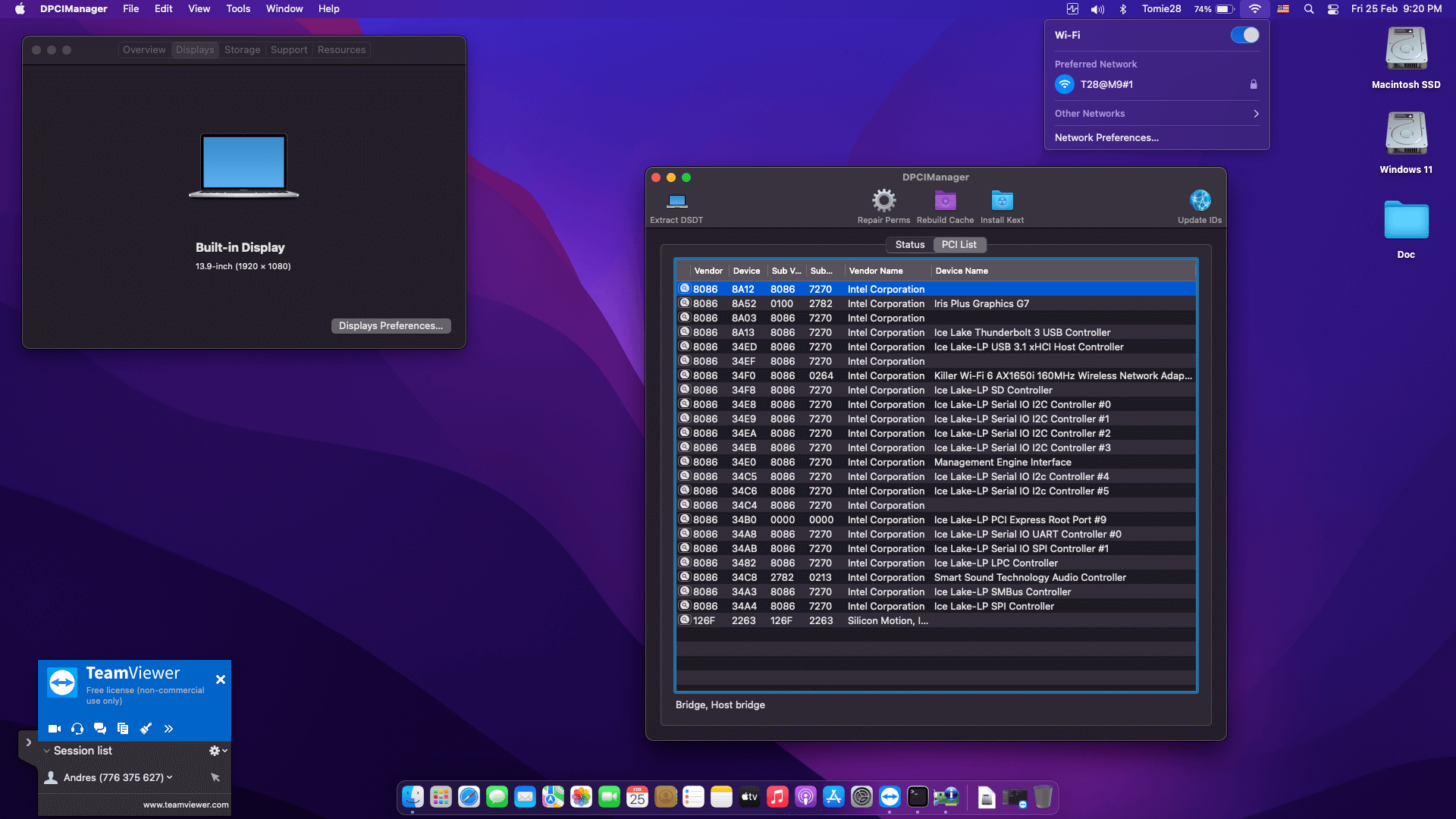This screenshot has width=1456, height=819.
Task: Turn off the Wi-Fi switch
Action: 1244,35
